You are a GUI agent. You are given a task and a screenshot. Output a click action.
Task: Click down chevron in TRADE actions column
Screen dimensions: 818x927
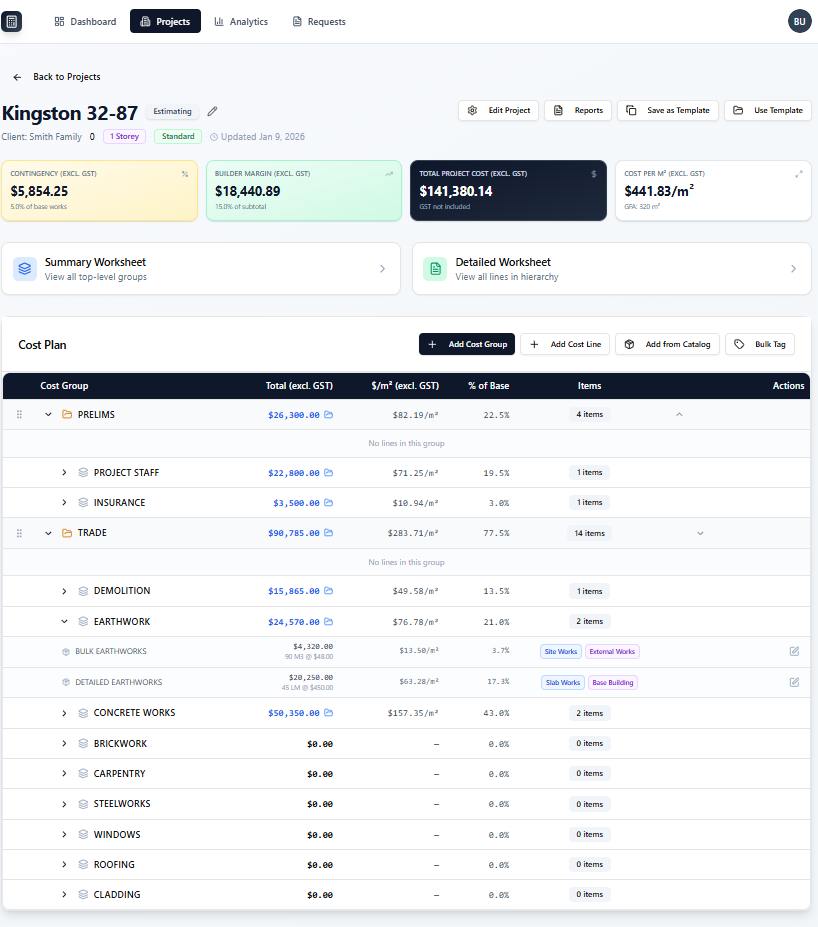700,533
